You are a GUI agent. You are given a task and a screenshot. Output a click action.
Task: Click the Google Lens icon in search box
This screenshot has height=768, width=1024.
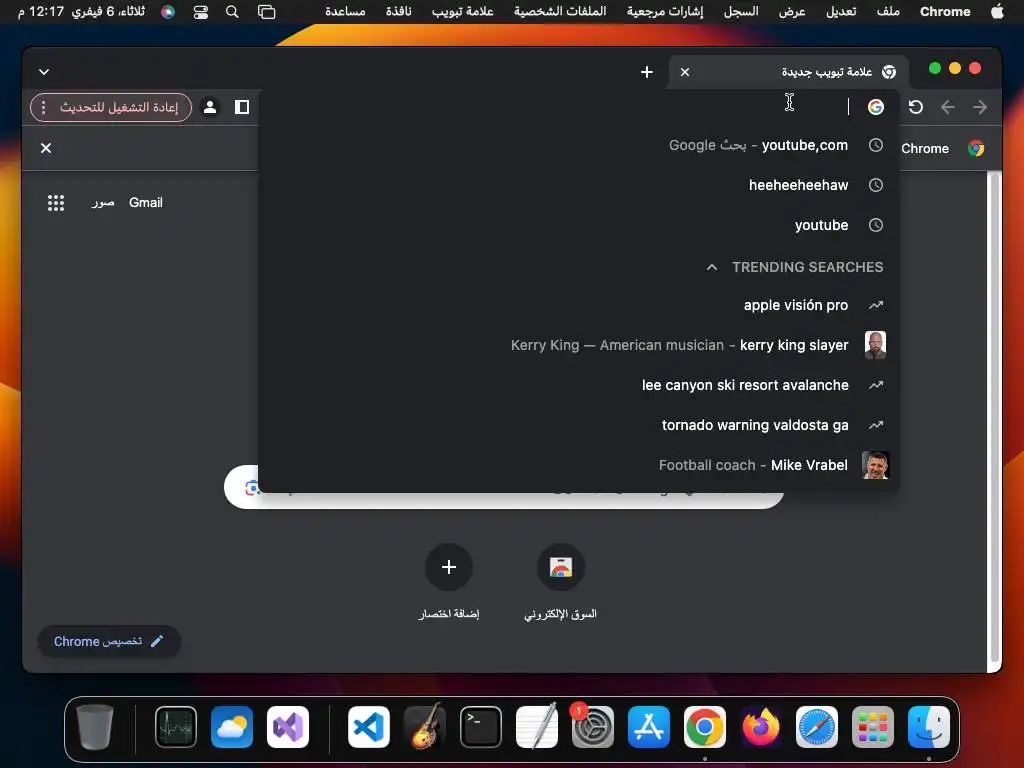[x=251, y=487]
